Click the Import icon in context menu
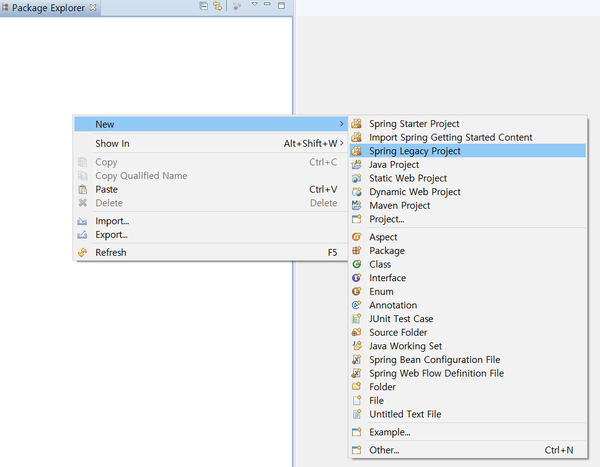This screenshot has width=600, height=467. pyautogui.click(x=82, y=221)
